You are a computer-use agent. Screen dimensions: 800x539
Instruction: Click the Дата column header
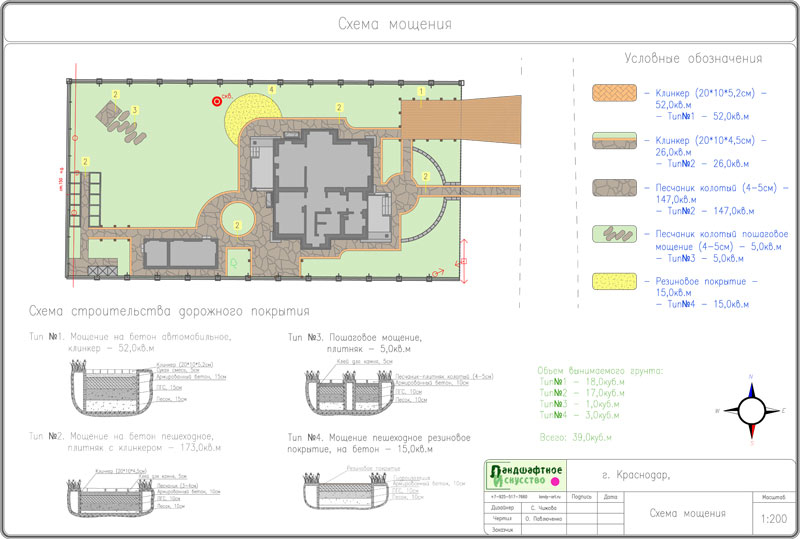click(610, 497)
